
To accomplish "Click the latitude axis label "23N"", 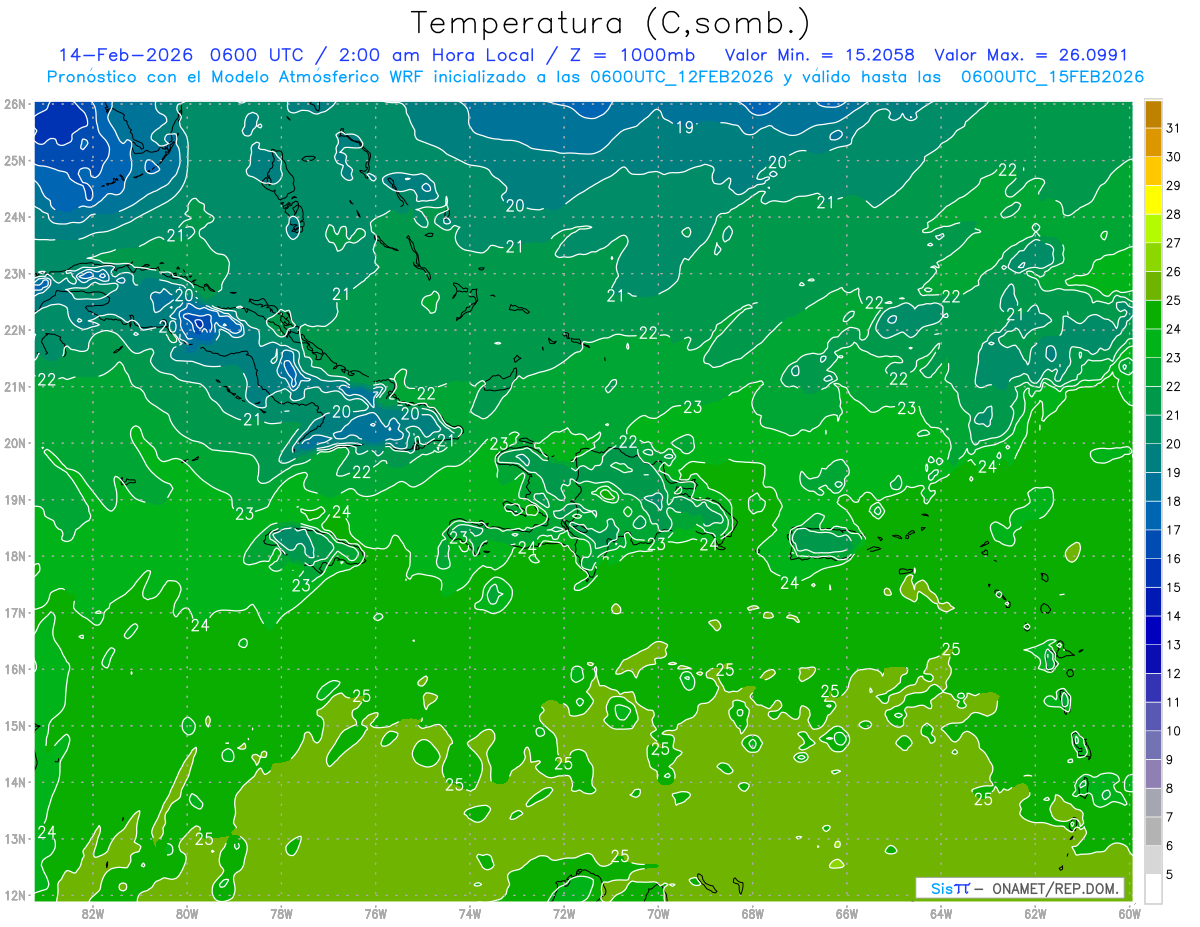I will 14,274.
